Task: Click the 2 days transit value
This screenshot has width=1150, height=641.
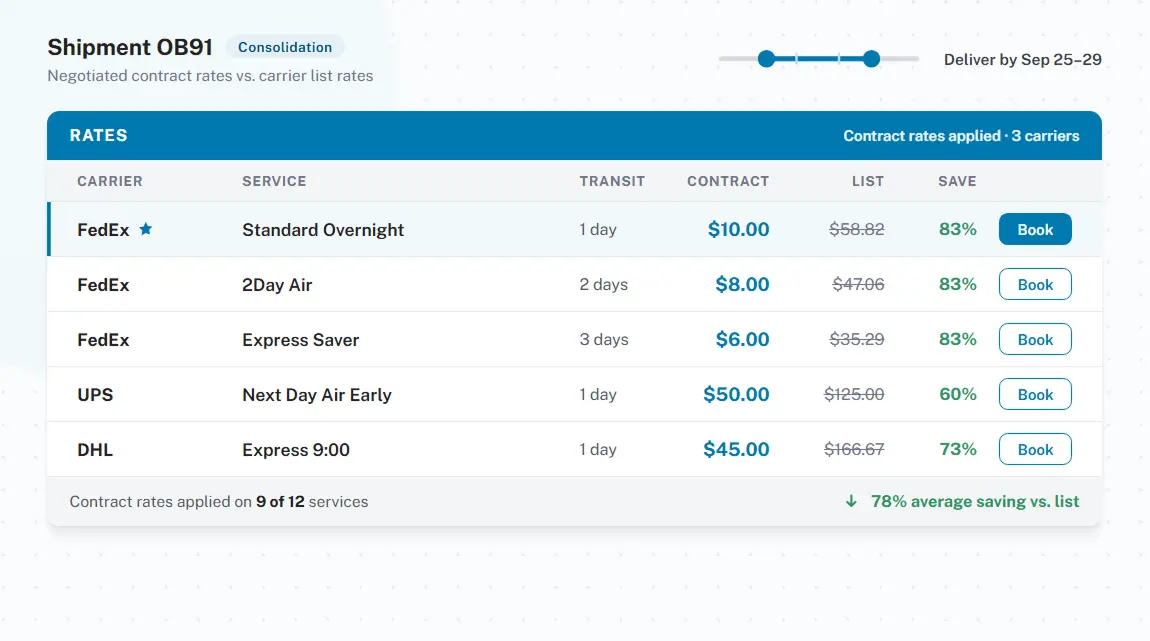Action: [x=604, y=285]
